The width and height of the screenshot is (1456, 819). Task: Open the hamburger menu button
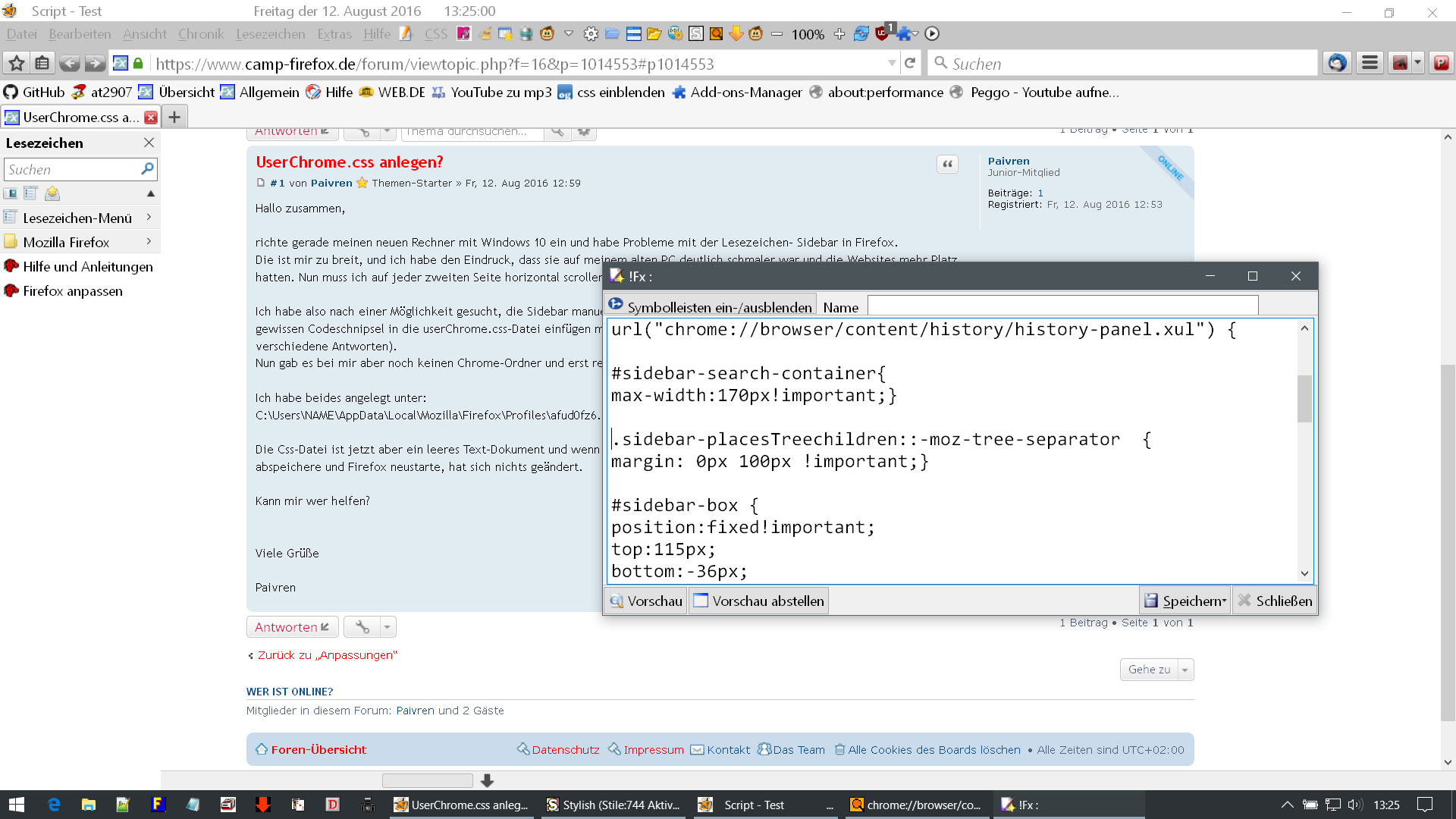(x=1370, y=64)
